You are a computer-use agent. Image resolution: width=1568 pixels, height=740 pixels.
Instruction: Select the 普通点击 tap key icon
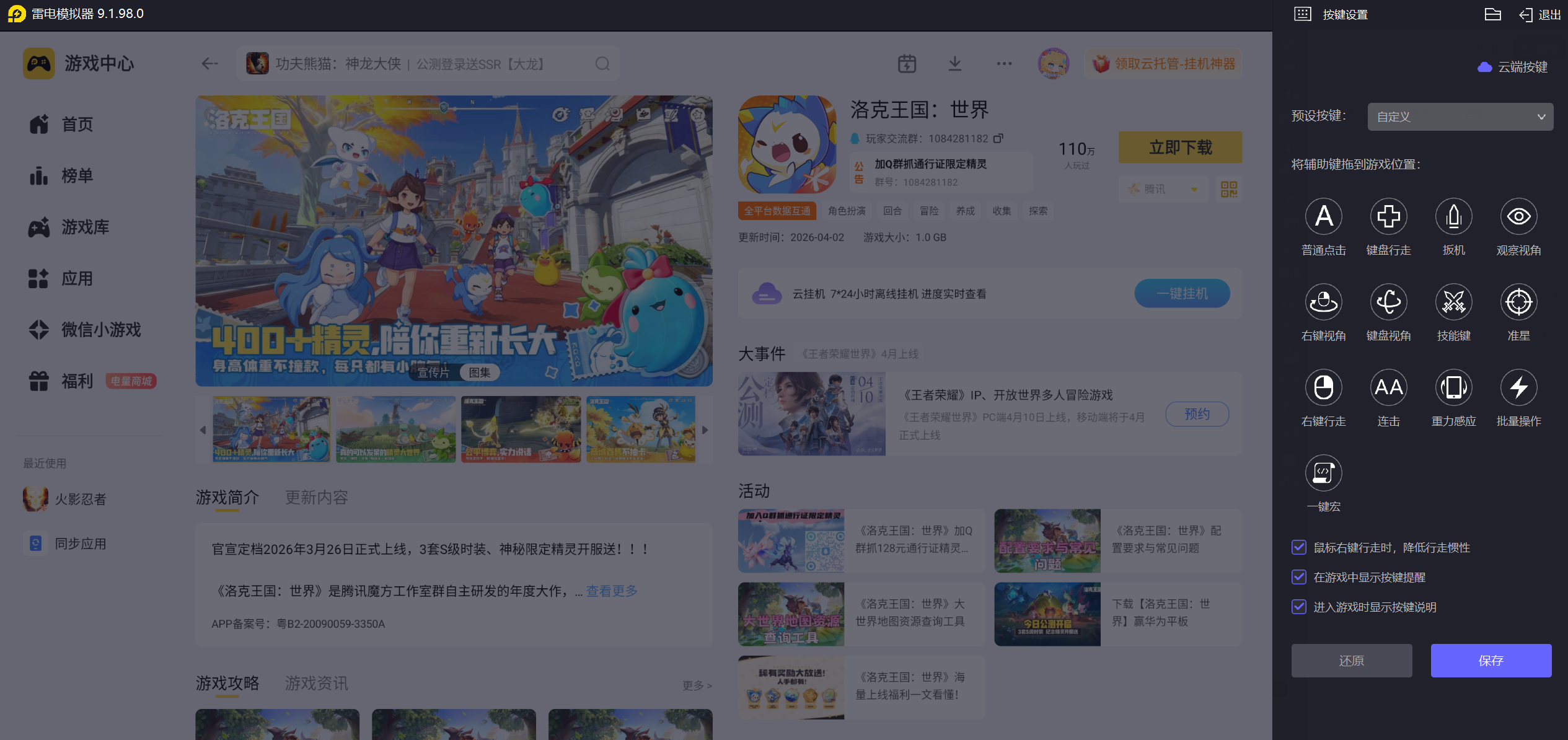[x=1323, y=216]
